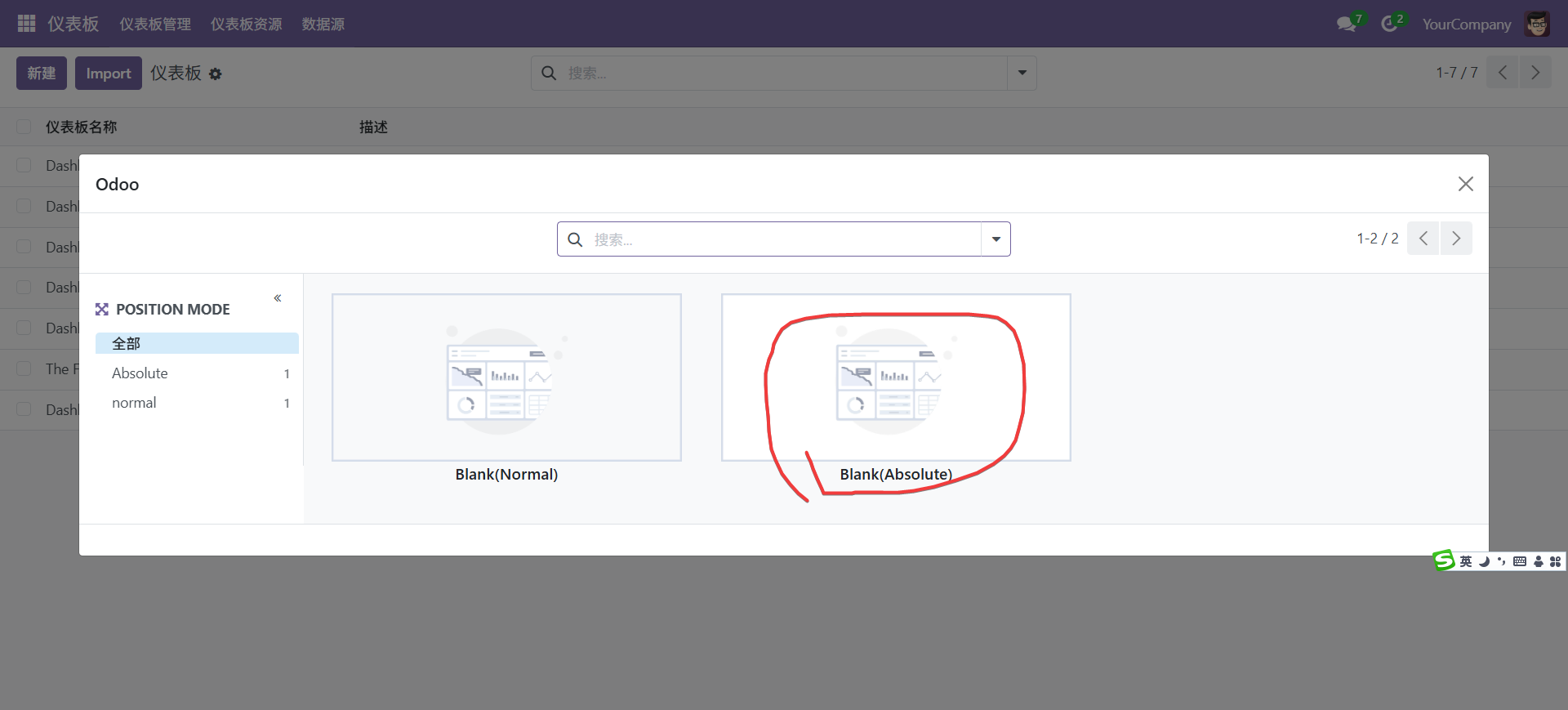Check the checkbox for the The F… row
The width and height of the screenshot is (1568, 710).
click(x=24, y=369)
